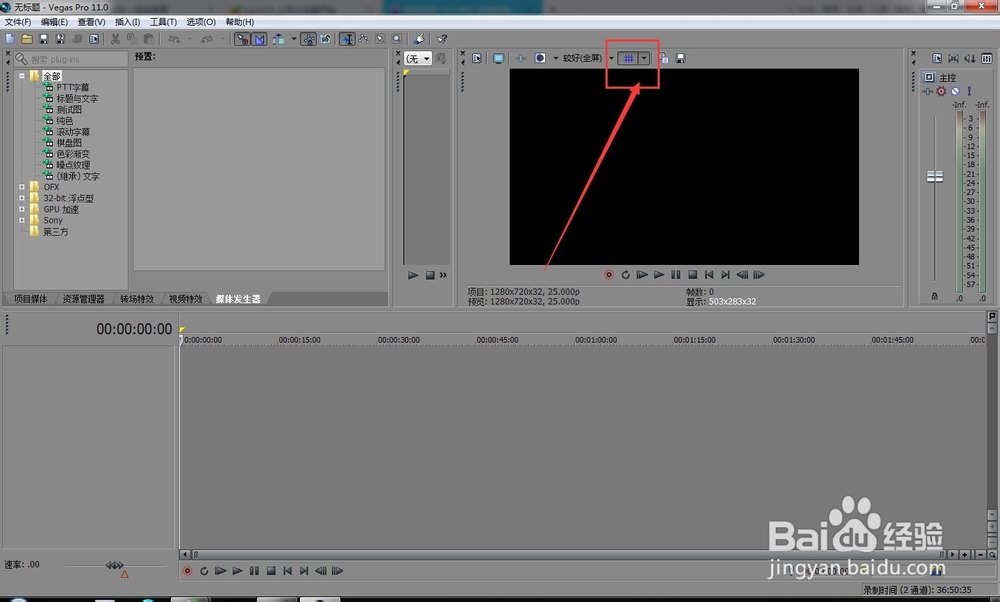Create a new project from the toolbar

point(10,39)
